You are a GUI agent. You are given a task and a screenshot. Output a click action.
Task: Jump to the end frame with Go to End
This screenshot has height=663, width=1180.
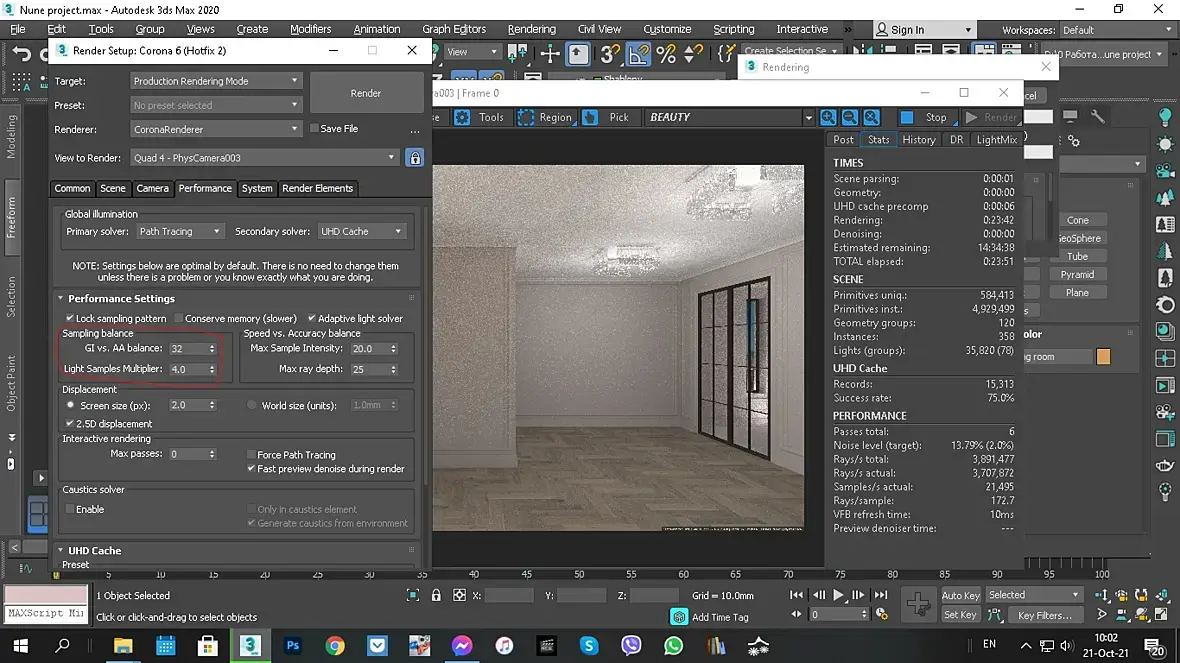point(880,595)
